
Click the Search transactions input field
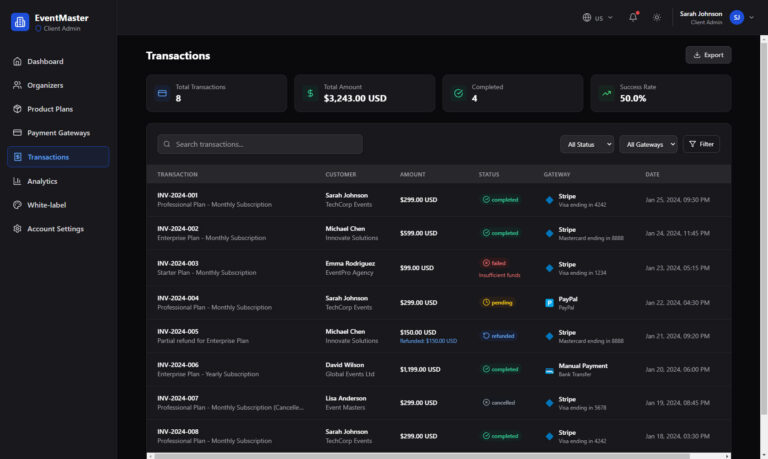(260, 144)
